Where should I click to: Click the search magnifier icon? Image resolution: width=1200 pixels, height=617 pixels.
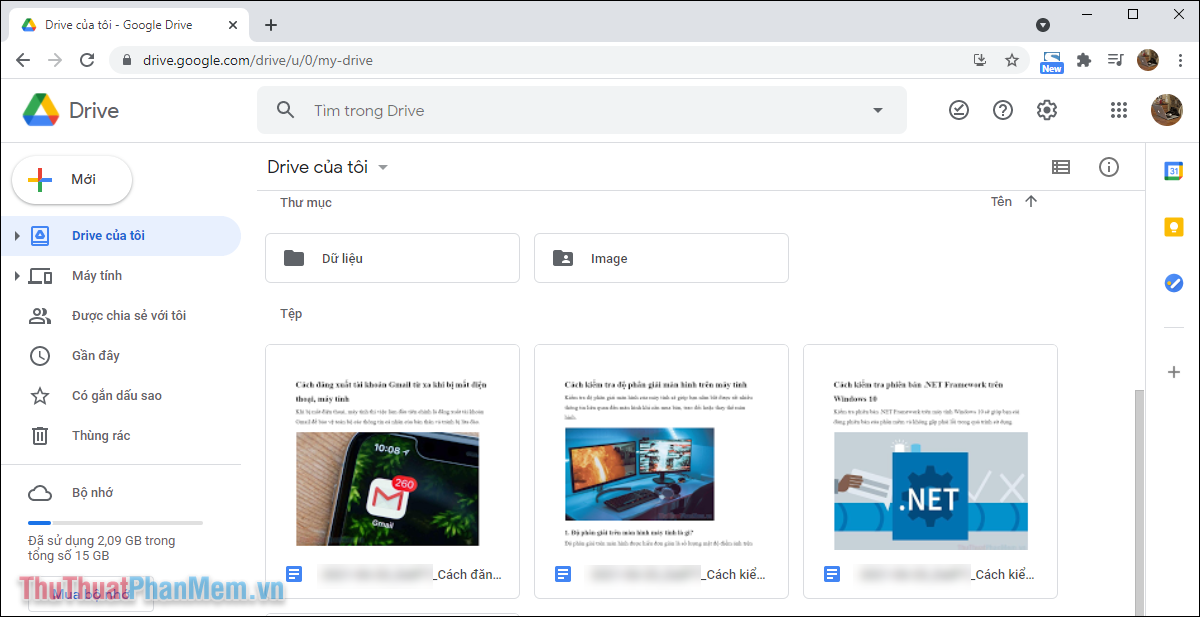(x=286, y=110)
